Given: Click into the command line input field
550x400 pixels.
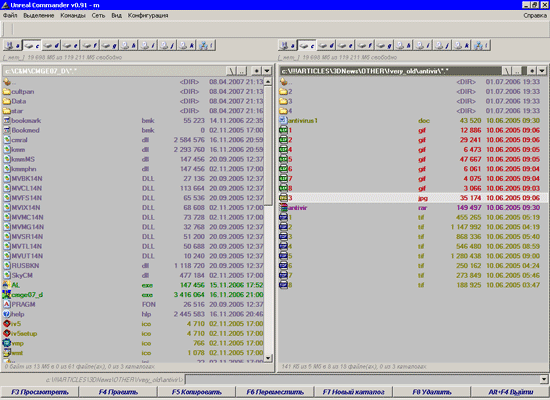Looking at the screenshot, I should 362,379.
